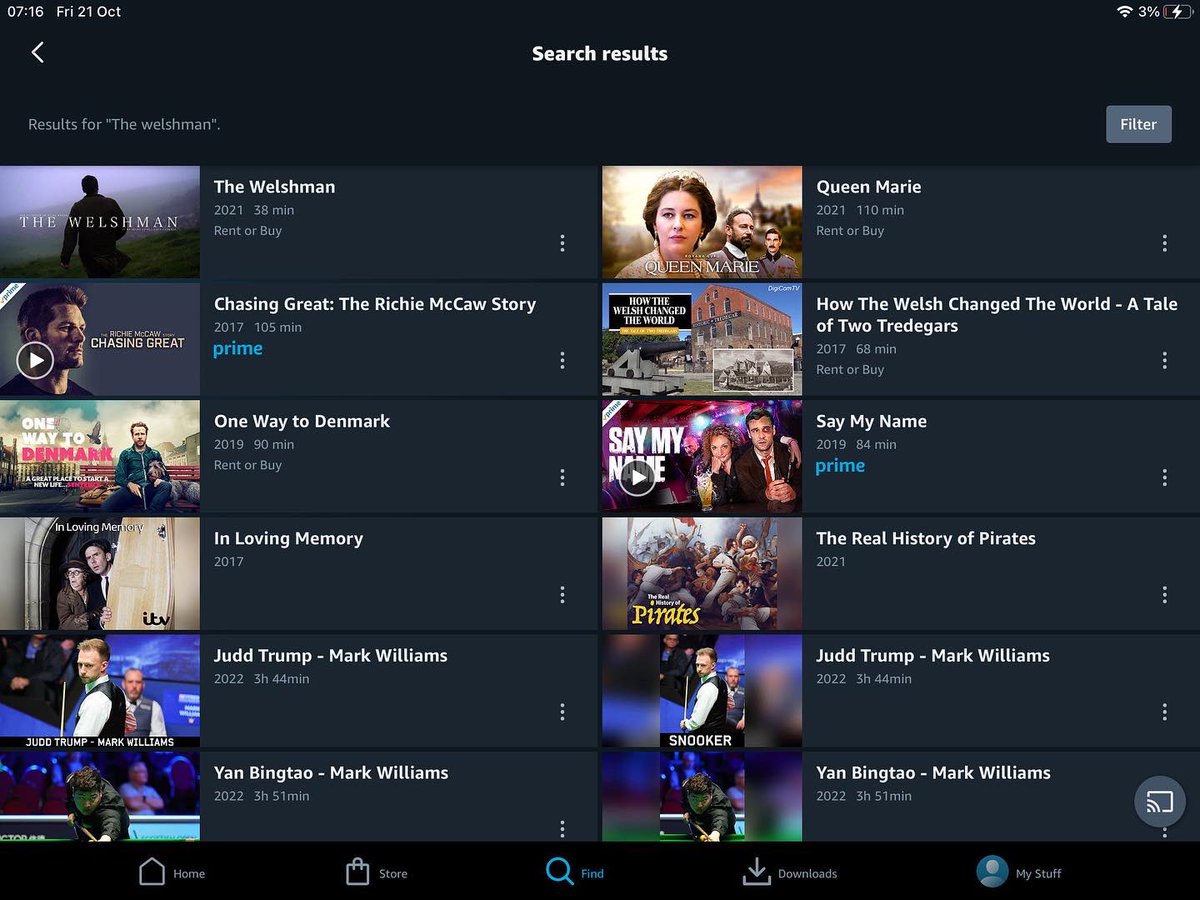Viewport: 1200px width, 900px height.
Task: Open more options for In Loving Memory
Action: click(562, 595)
